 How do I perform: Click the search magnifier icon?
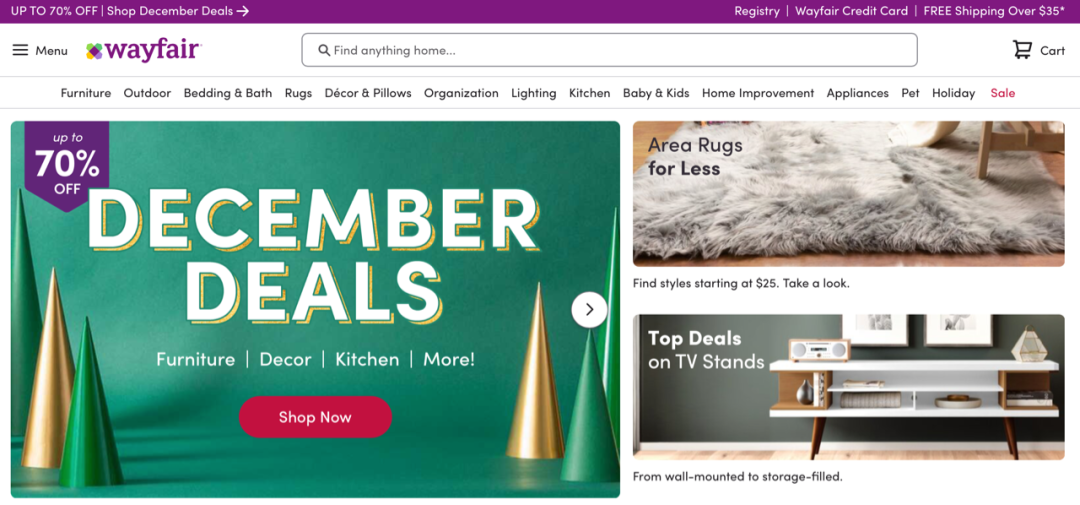pyautogui.click(x=324, y=50)
